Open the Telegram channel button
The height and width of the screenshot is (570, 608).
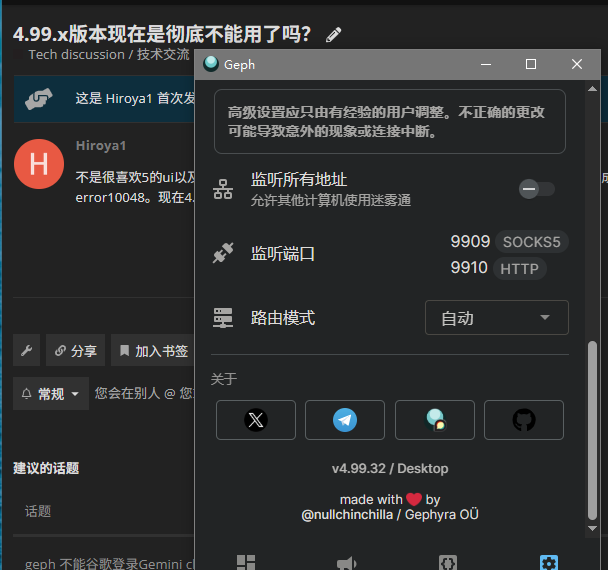click(x=345, y=420)
